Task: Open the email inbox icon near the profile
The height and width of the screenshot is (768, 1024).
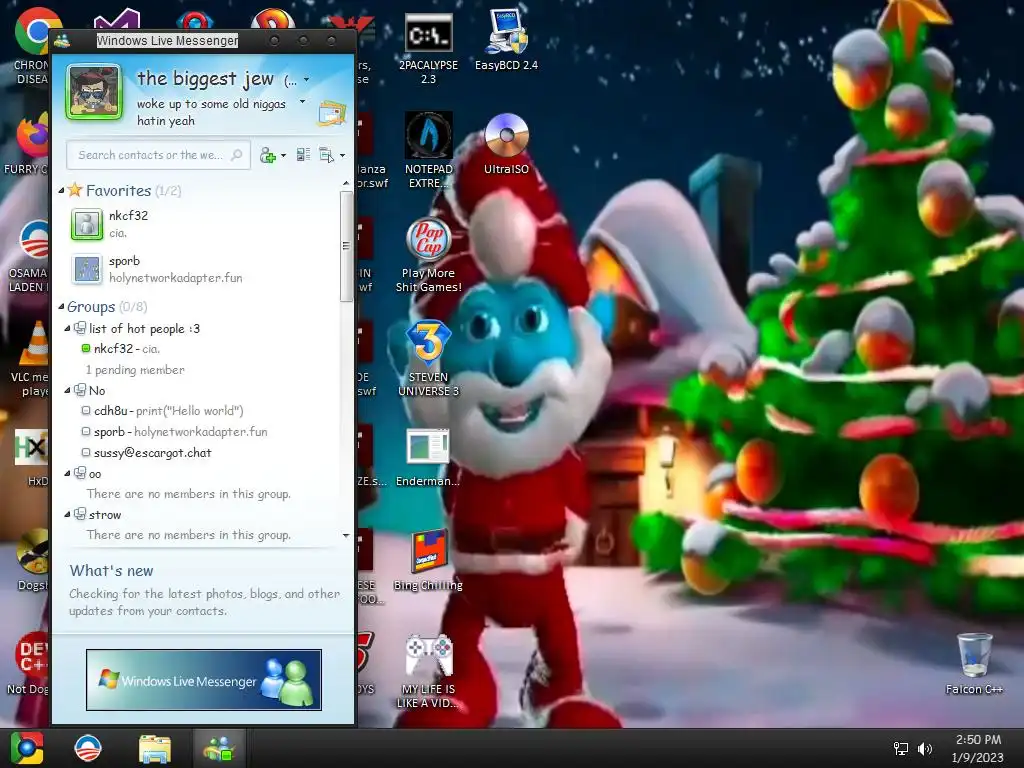Action: click(x=332, y=113)
